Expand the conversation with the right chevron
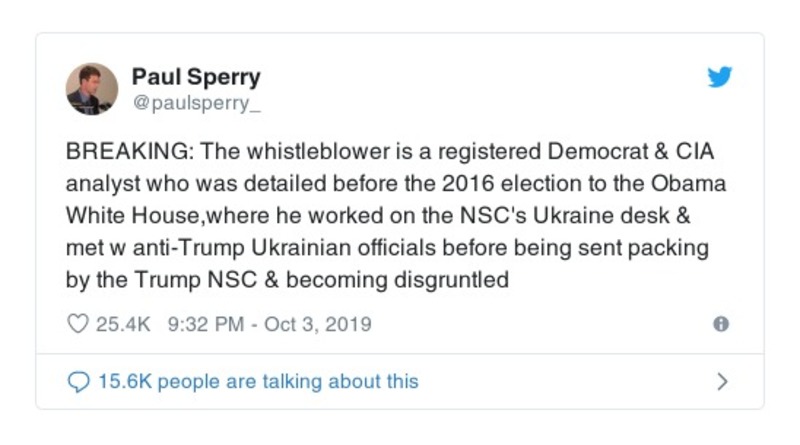Viewport: 800px width, 445px height. tap(722, 382)
